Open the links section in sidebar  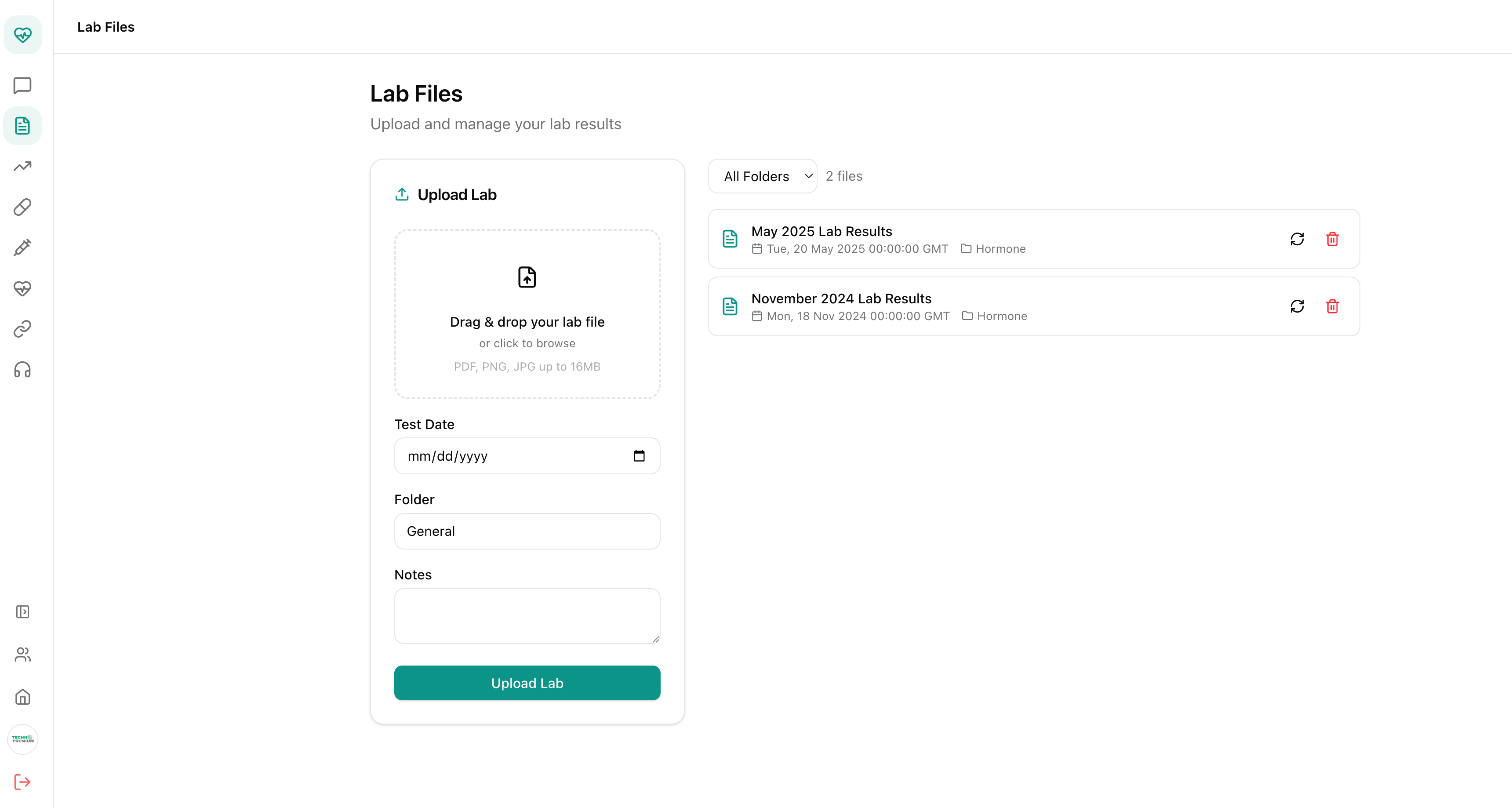click(22, 328)
